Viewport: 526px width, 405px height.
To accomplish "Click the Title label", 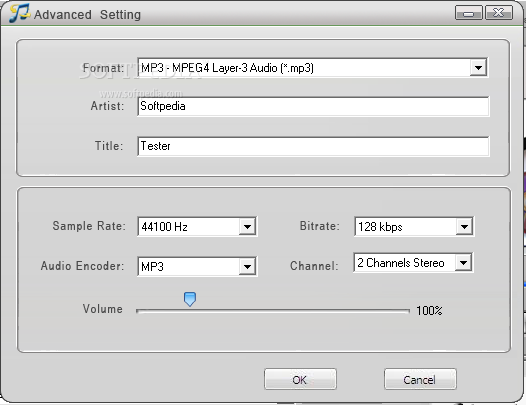I will pyautogui.click(x=109, y=146).
